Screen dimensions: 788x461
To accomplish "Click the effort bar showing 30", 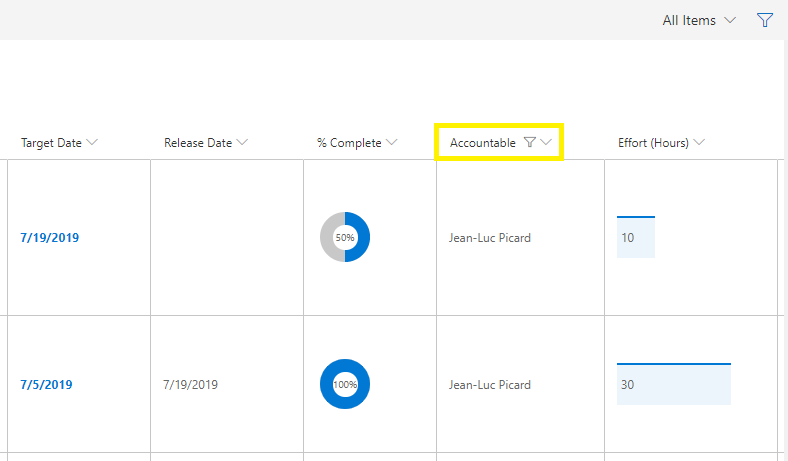I will click(673, 384).
